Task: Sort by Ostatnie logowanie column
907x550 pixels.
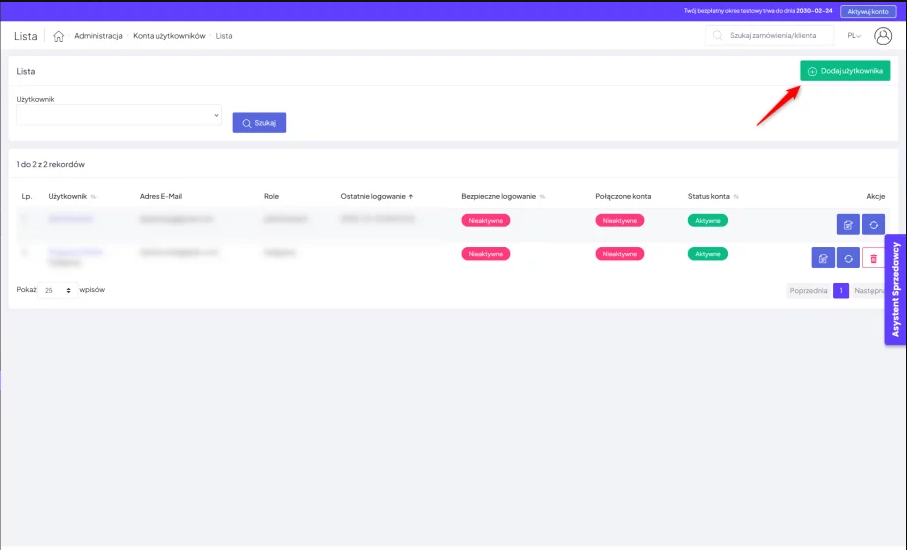Action: [x=376, y=196]
